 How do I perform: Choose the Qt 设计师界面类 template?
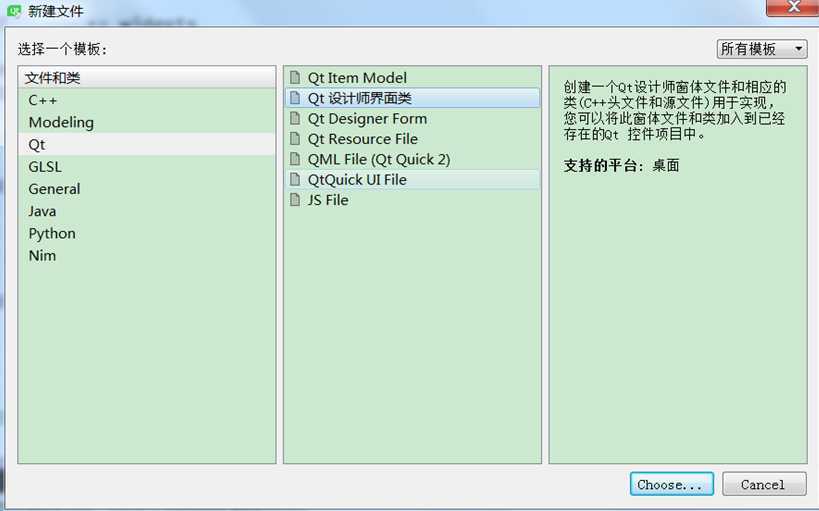tap(413, 98)
